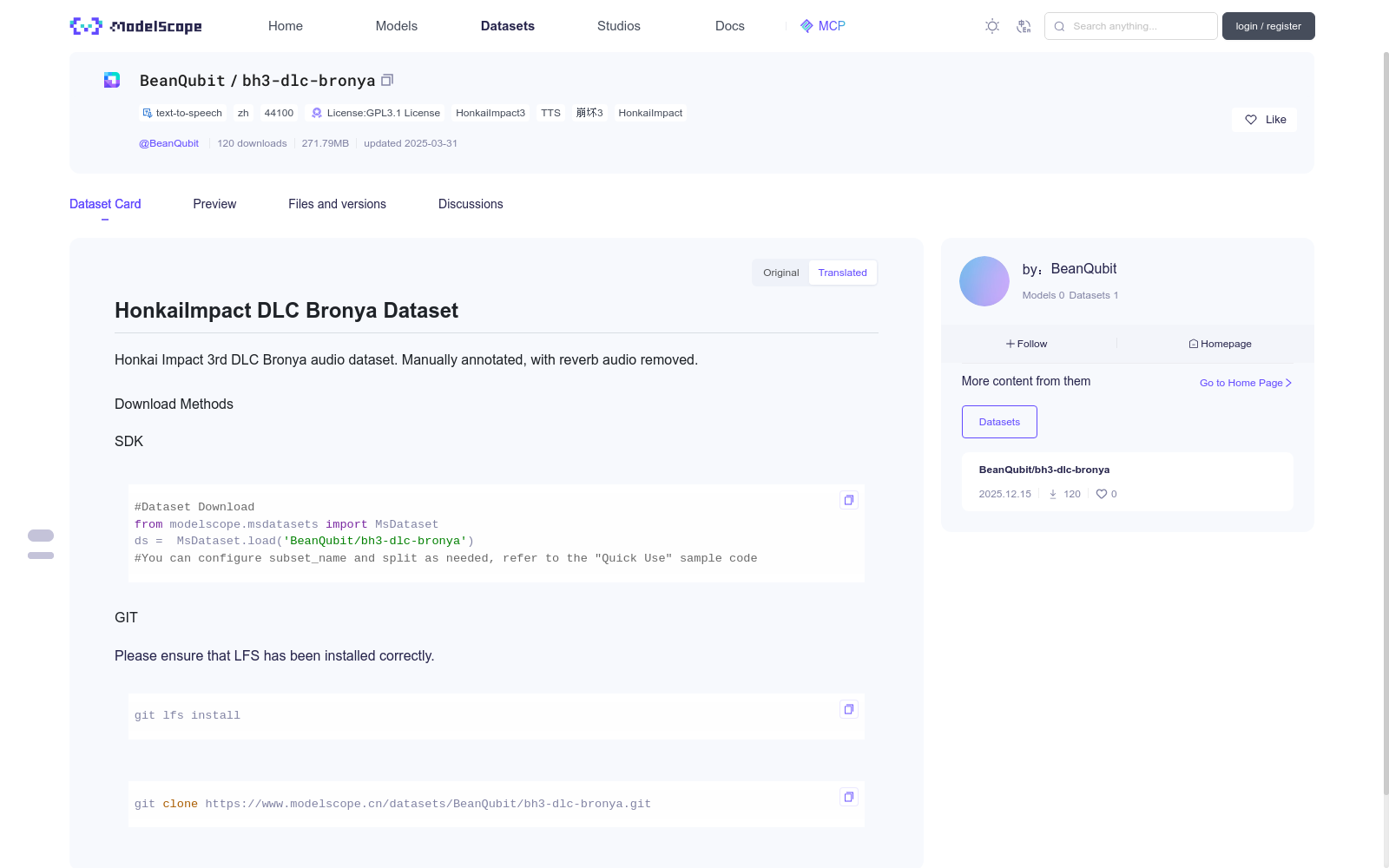Image resolution: width=1389 pixels, height=868 pixels.
Task: Click the heart icon on dataset card
Action: [x=1102, y=494]
